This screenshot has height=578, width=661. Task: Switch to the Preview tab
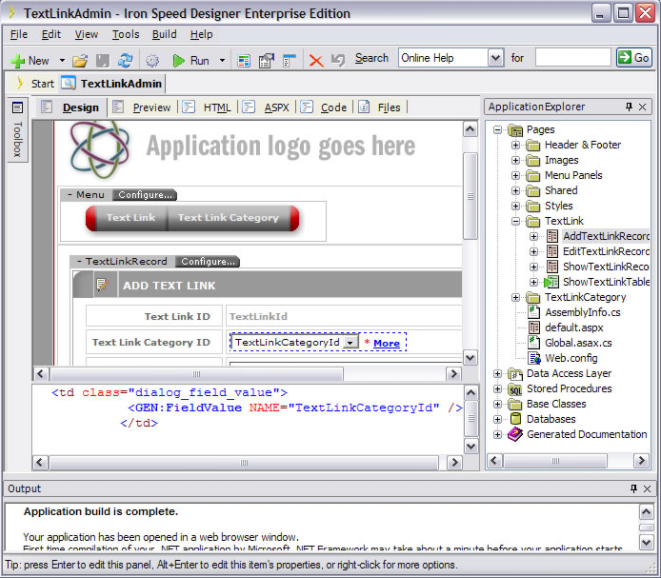tap(143, 108)
